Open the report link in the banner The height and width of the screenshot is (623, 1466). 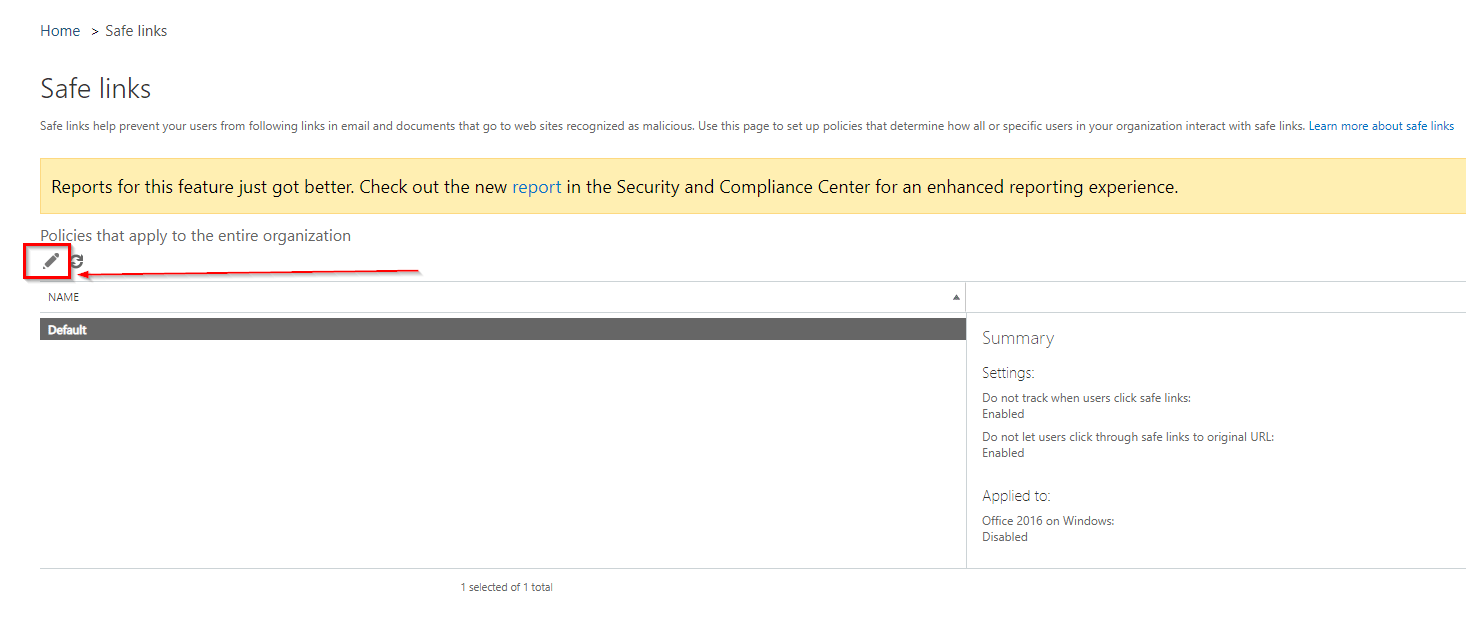point(537,187)
